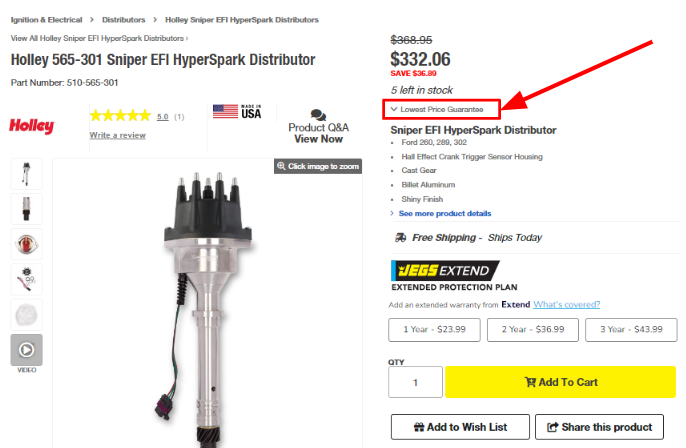Go to Ignition & Electrical breadcrumb
686x448 pixels.
46,19
